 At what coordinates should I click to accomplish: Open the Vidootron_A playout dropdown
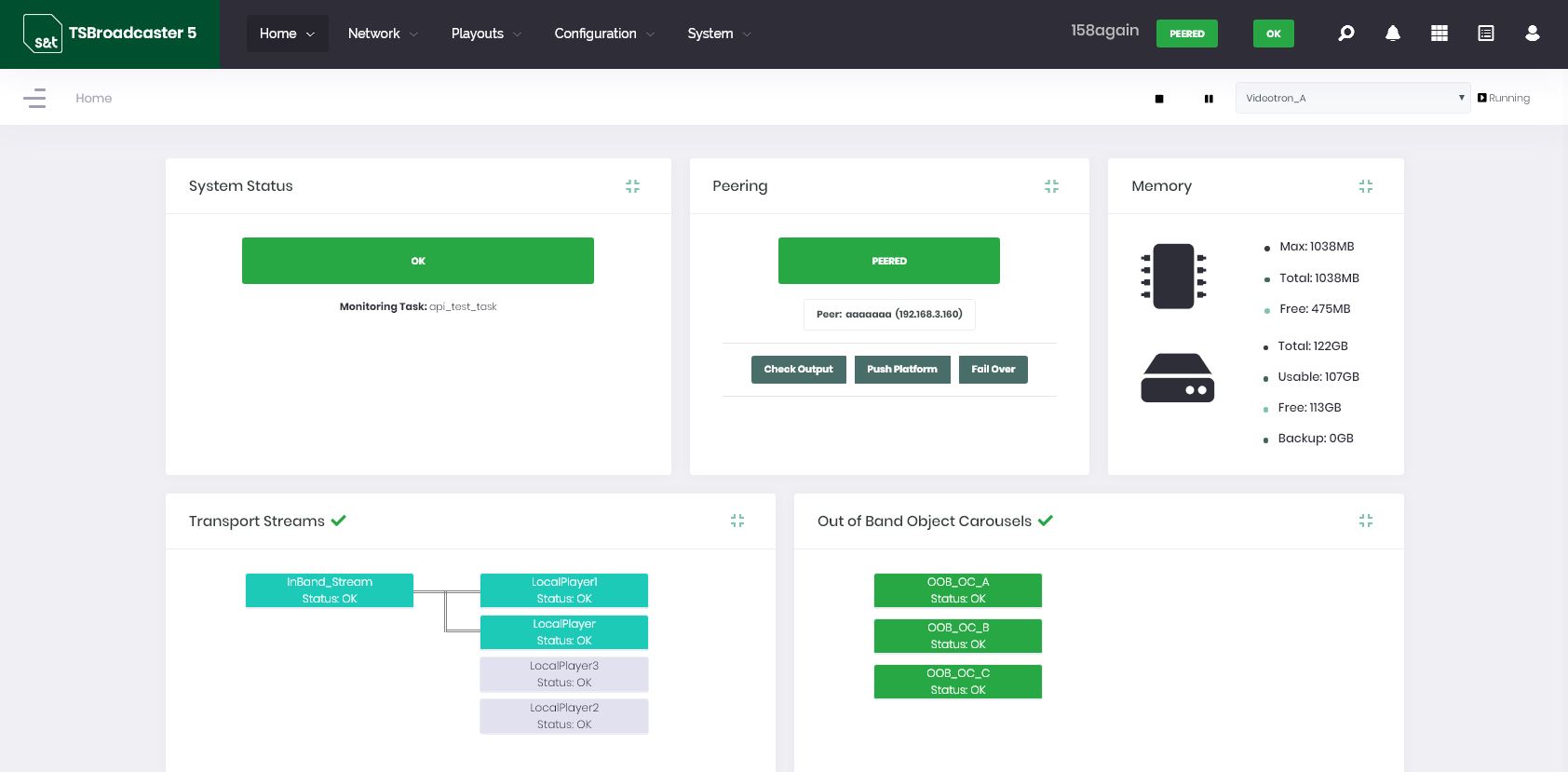tap(1352, 98)
